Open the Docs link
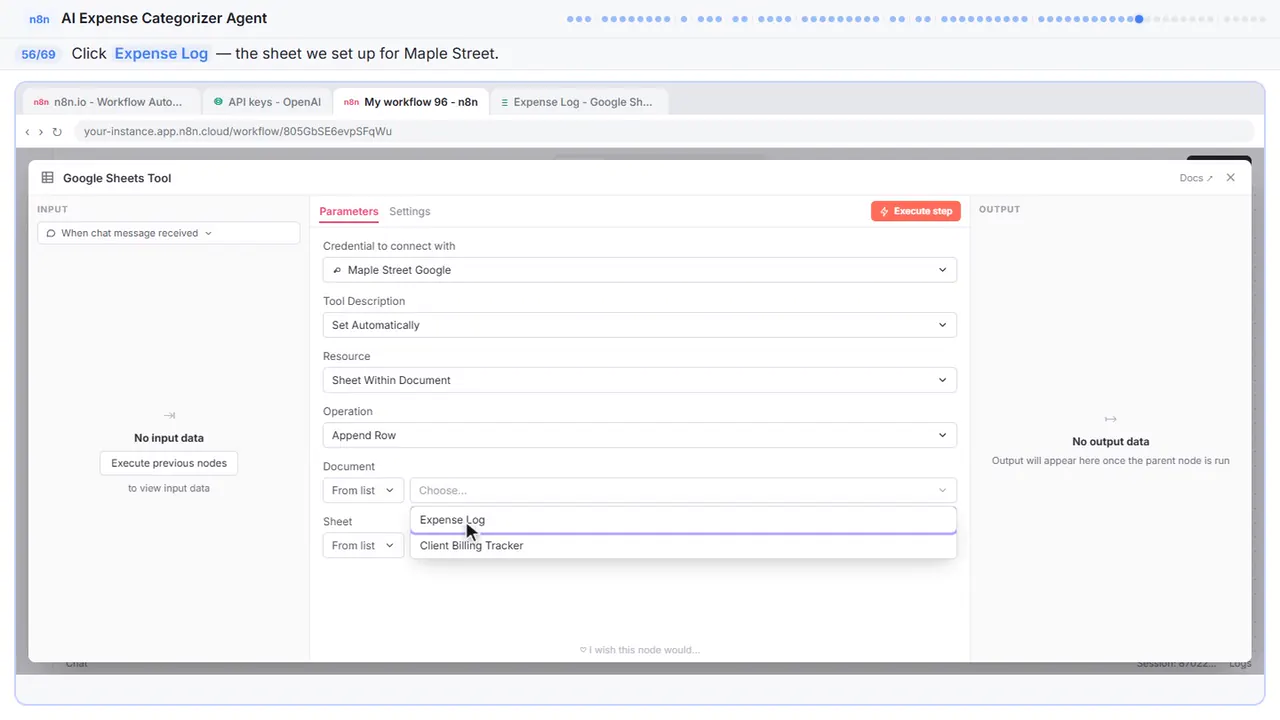Viewport: 1280px width, 720px height. click(1196, 178)
